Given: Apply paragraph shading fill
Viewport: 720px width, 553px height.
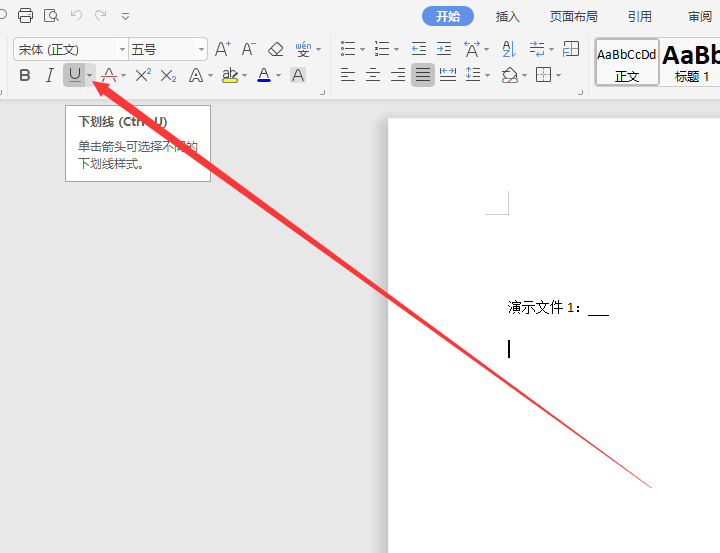Looking at the screenshot, I should tap(510, 75).
